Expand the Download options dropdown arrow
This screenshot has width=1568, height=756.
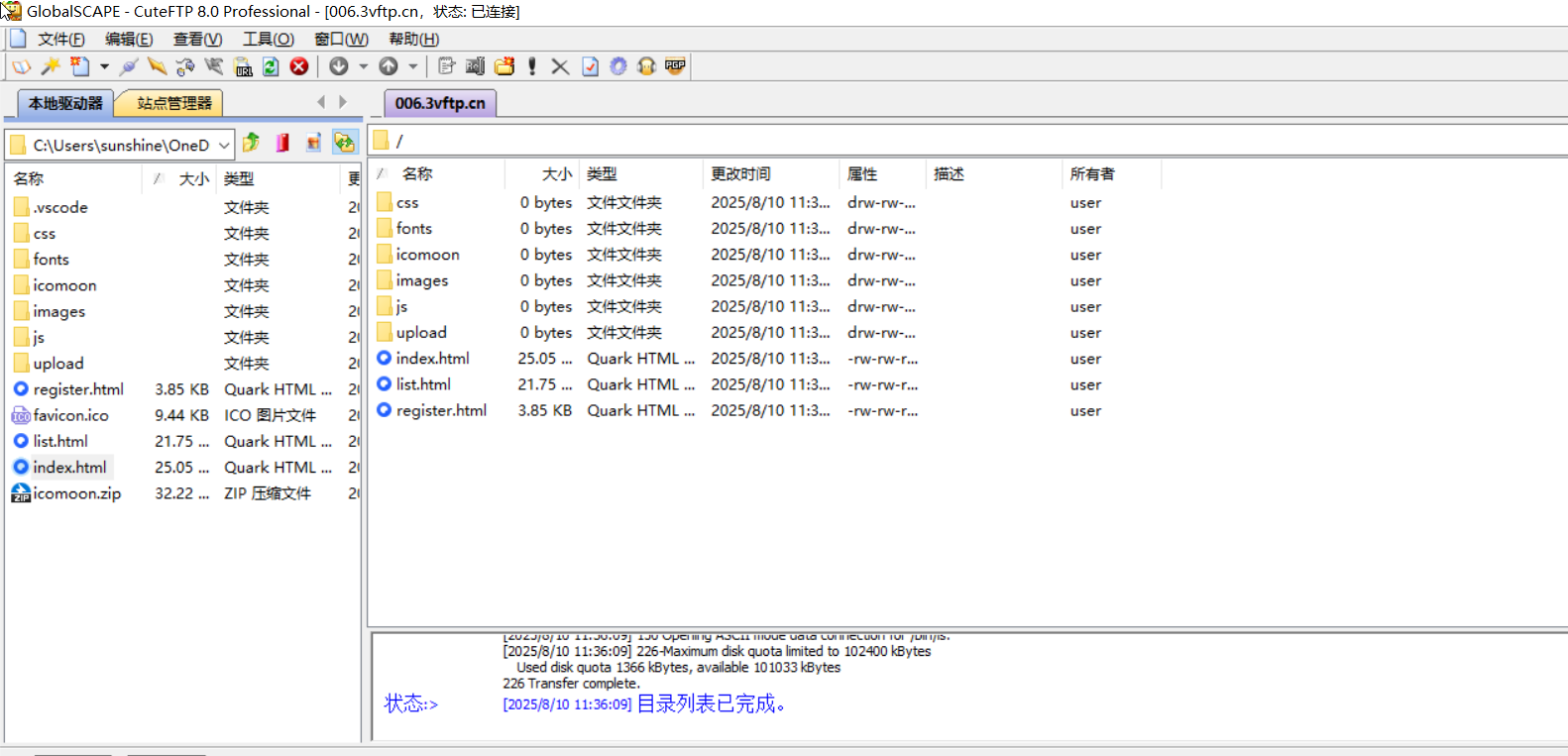pyautogui.click(x=363, y=66)
